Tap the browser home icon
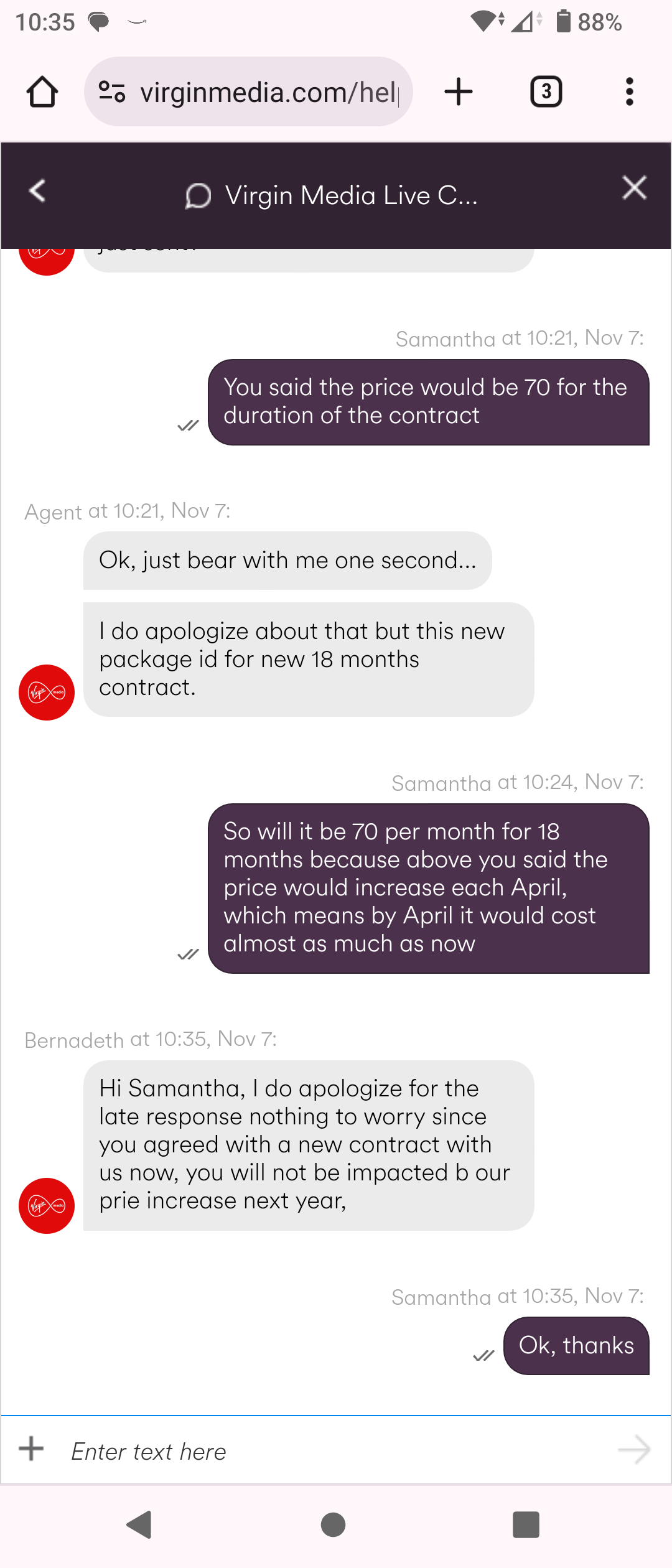The width and height of the screenshot is (672, 1568). click(42, 92)
